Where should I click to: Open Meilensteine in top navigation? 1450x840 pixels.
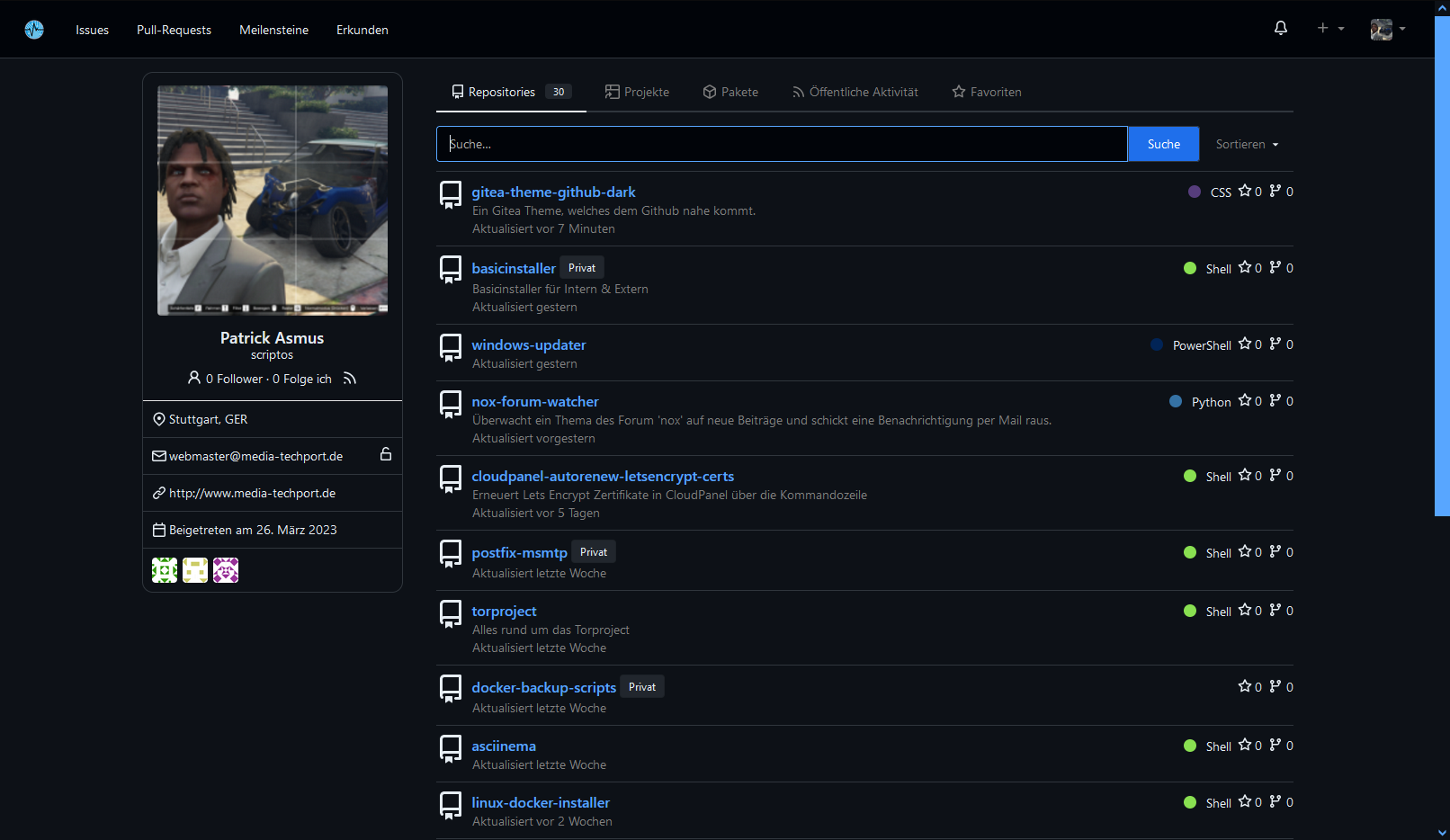[273, 30]
